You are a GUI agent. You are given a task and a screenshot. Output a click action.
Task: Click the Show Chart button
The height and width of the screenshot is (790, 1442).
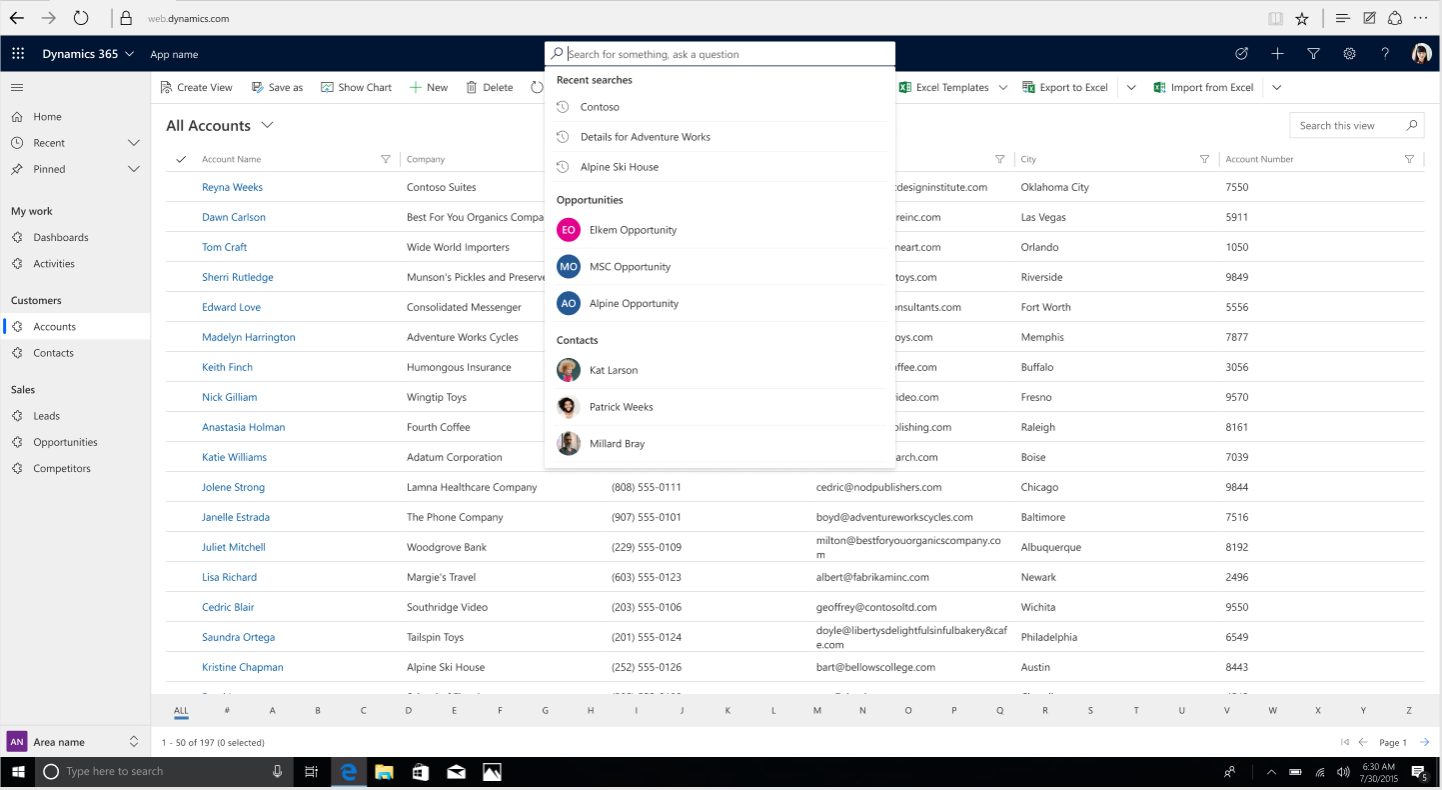tap(356, 88)
